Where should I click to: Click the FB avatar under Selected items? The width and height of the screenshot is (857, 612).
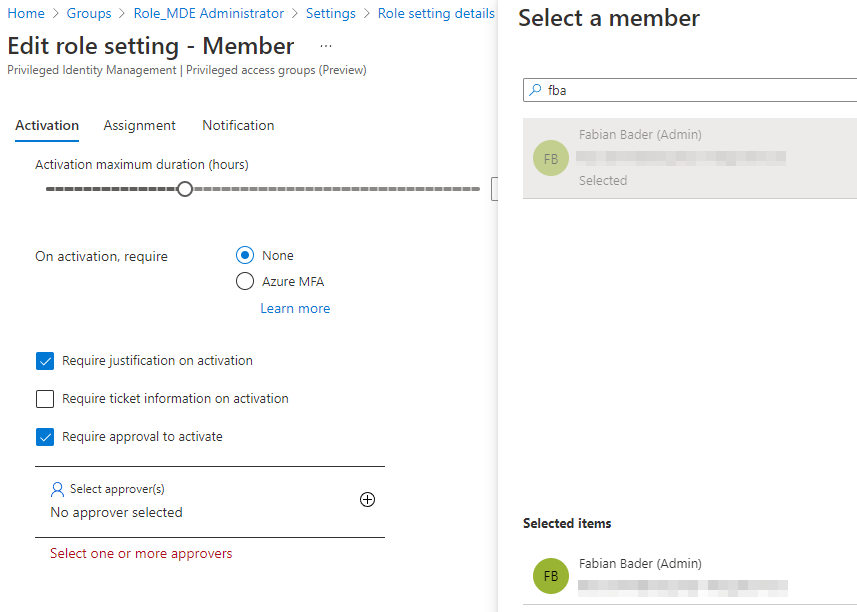550,576
